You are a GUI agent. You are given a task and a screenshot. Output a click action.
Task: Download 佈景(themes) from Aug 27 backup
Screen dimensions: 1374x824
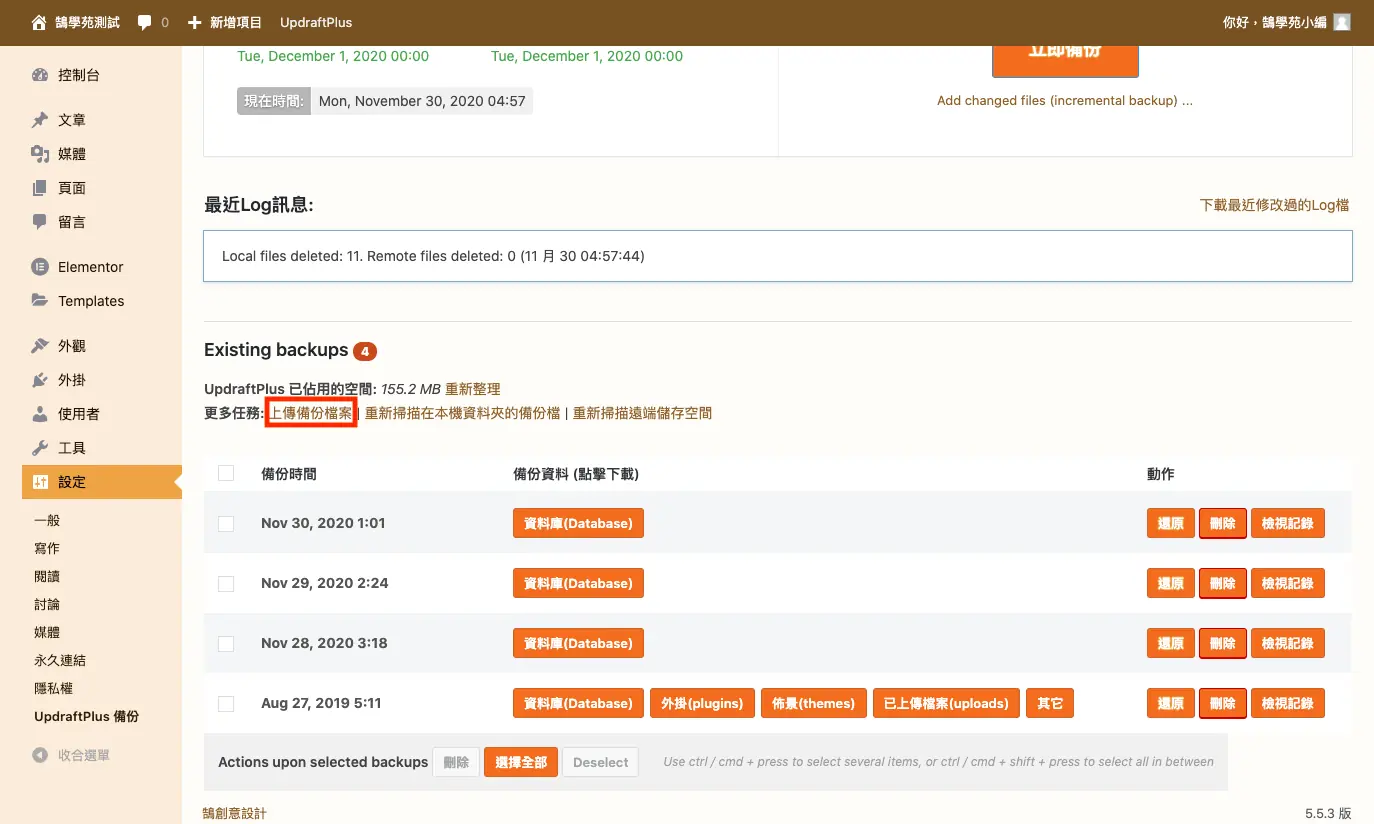814,703
